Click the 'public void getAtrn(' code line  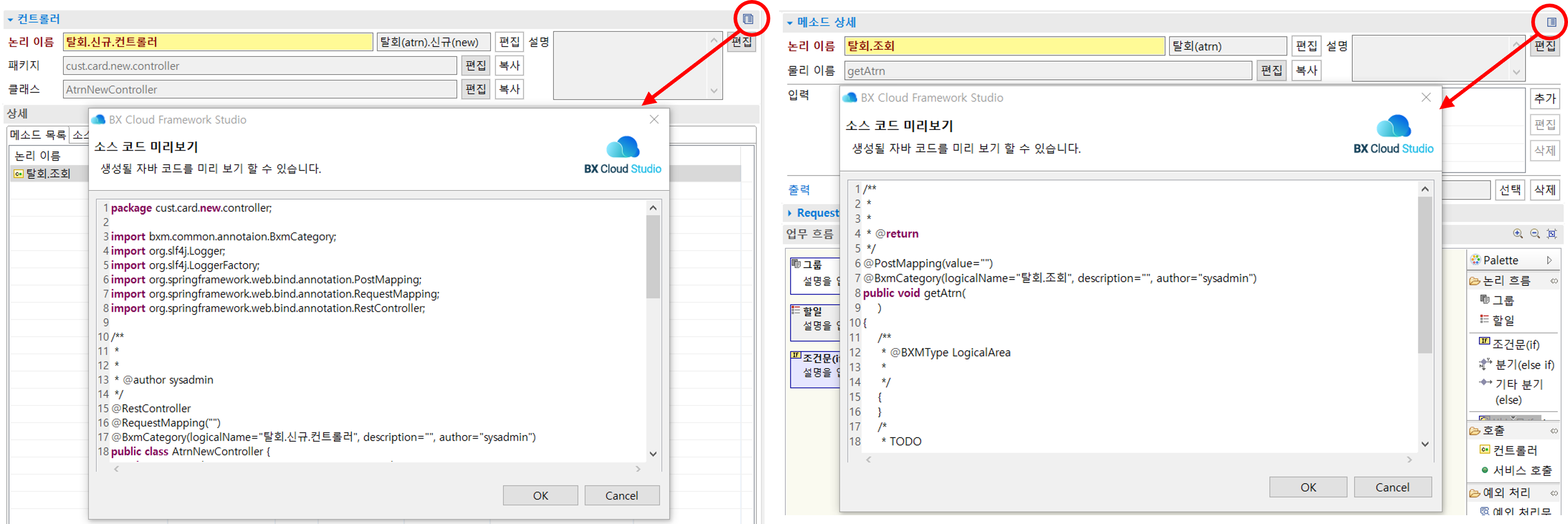click(914, 293)
